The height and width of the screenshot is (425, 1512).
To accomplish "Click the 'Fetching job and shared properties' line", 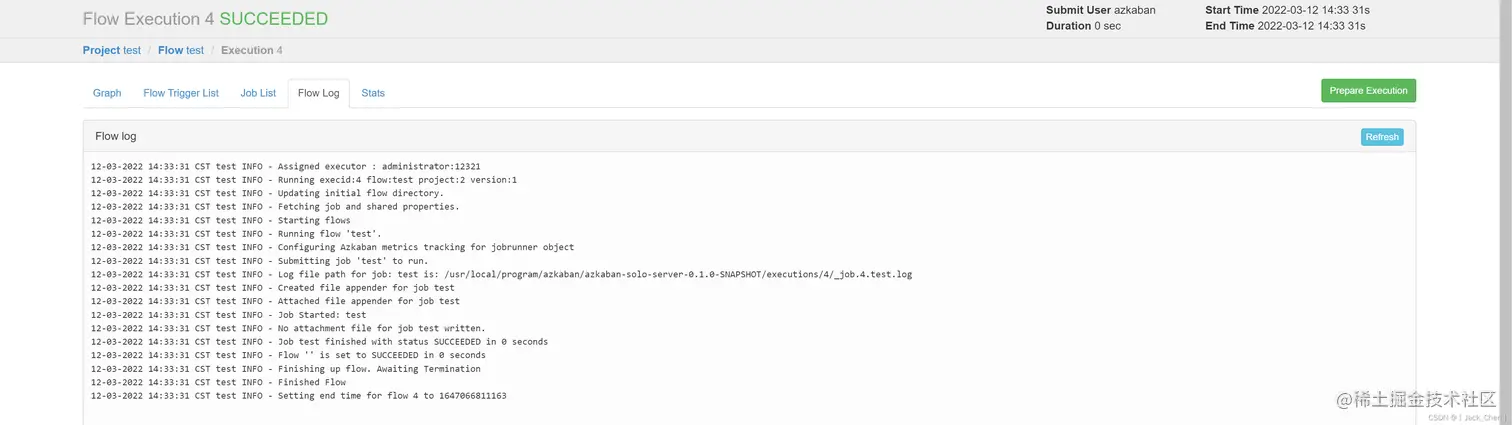I will (x=275, y=207).
